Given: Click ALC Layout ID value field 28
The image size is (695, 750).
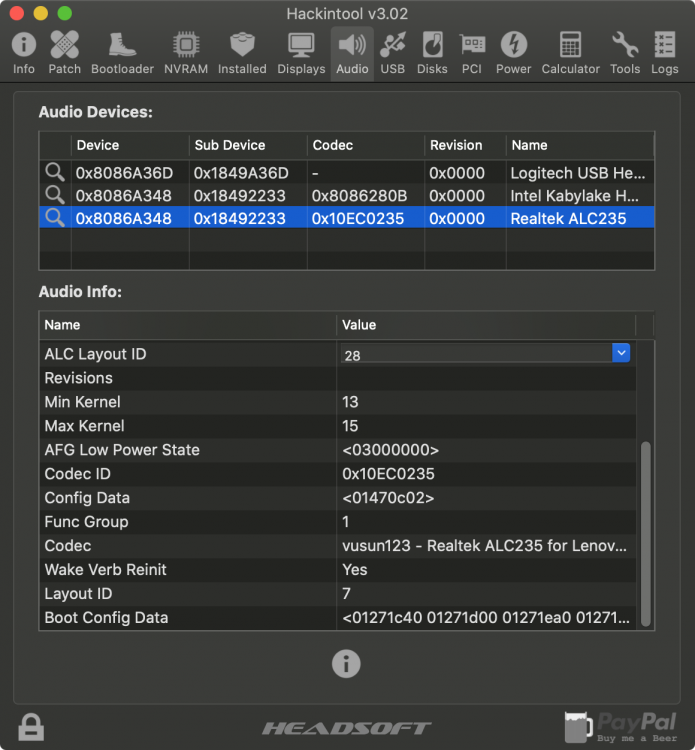Looking at the screenshot, I should click(x=476, y=355).
